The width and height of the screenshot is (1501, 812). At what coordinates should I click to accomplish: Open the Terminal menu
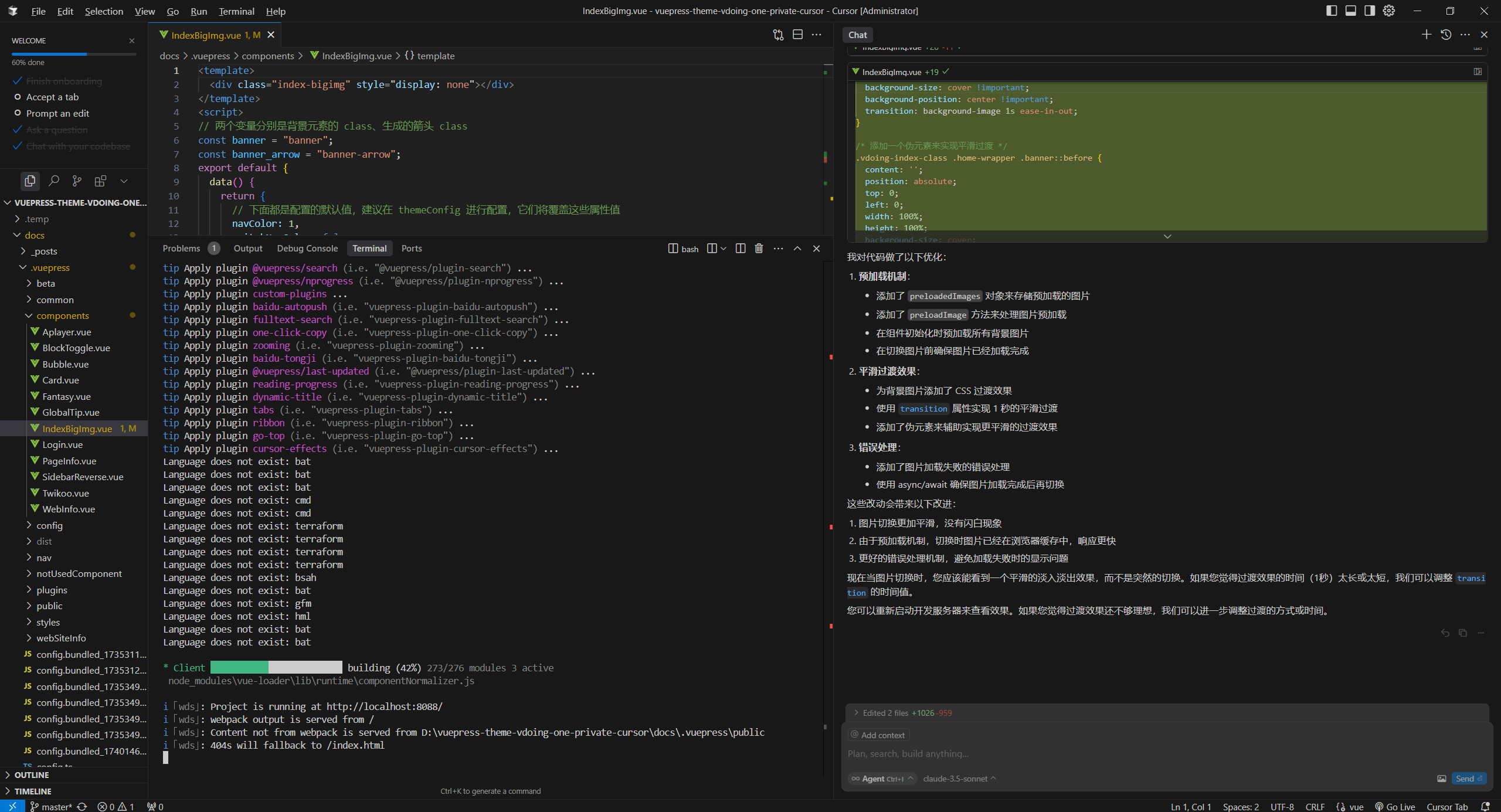coord(236,11)
